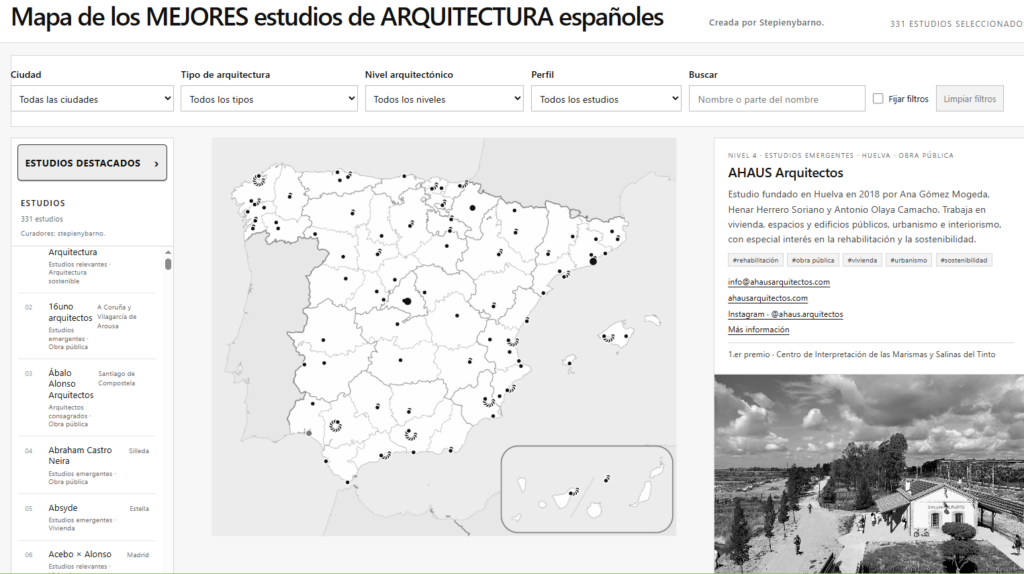1024x574 pixels.
Task: Select the Málaga coast cluster marker
Action: click(x=385, y=455)
